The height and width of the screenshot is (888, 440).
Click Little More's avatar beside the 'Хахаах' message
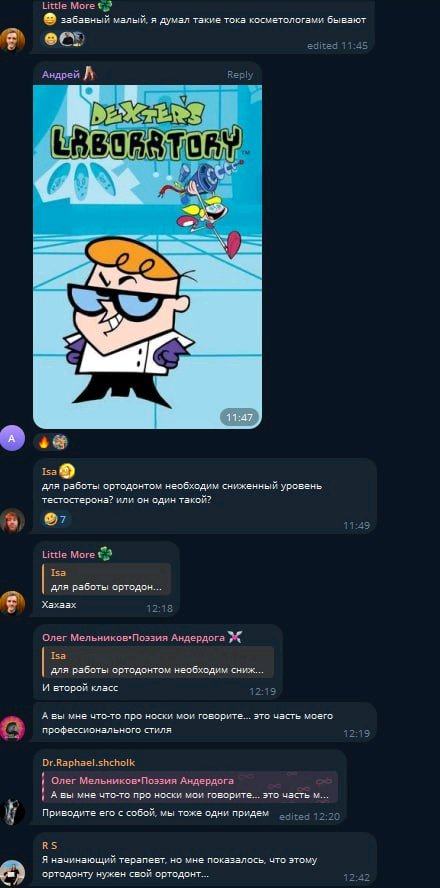click(x=12, y=603)
